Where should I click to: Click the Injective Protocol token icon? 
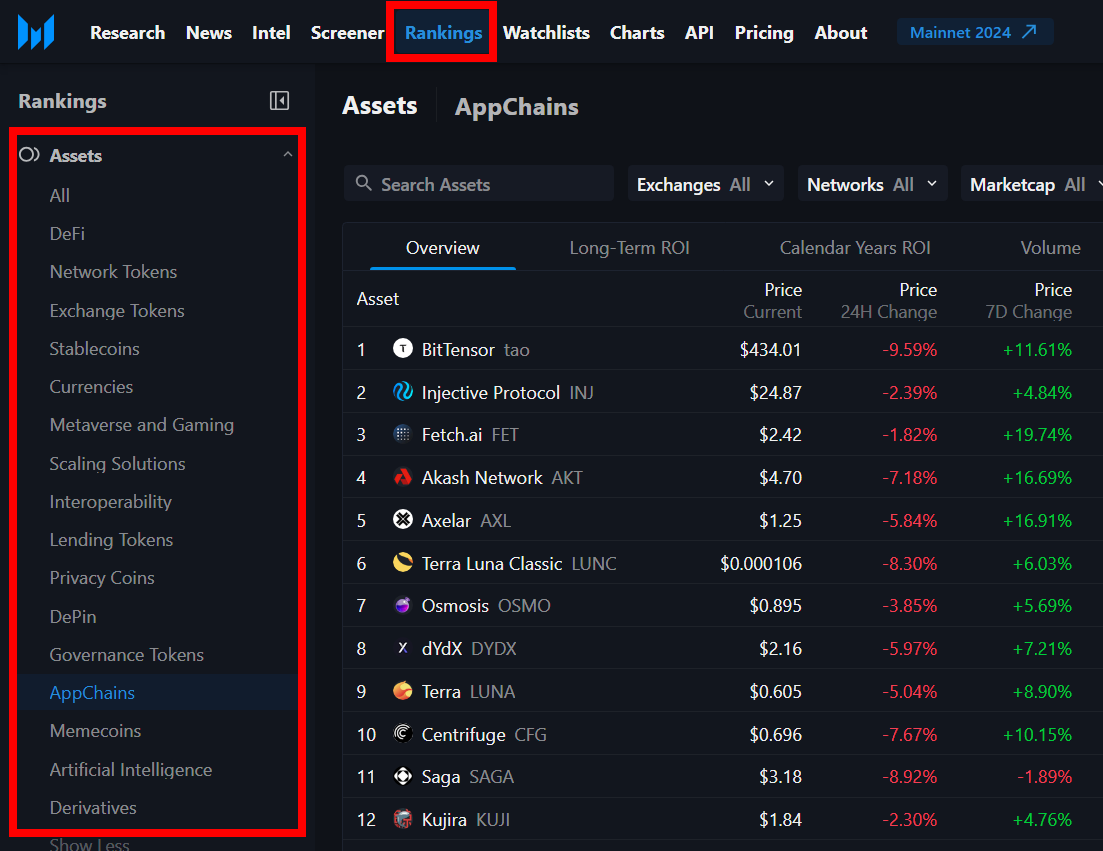click(x=403, y=392)
